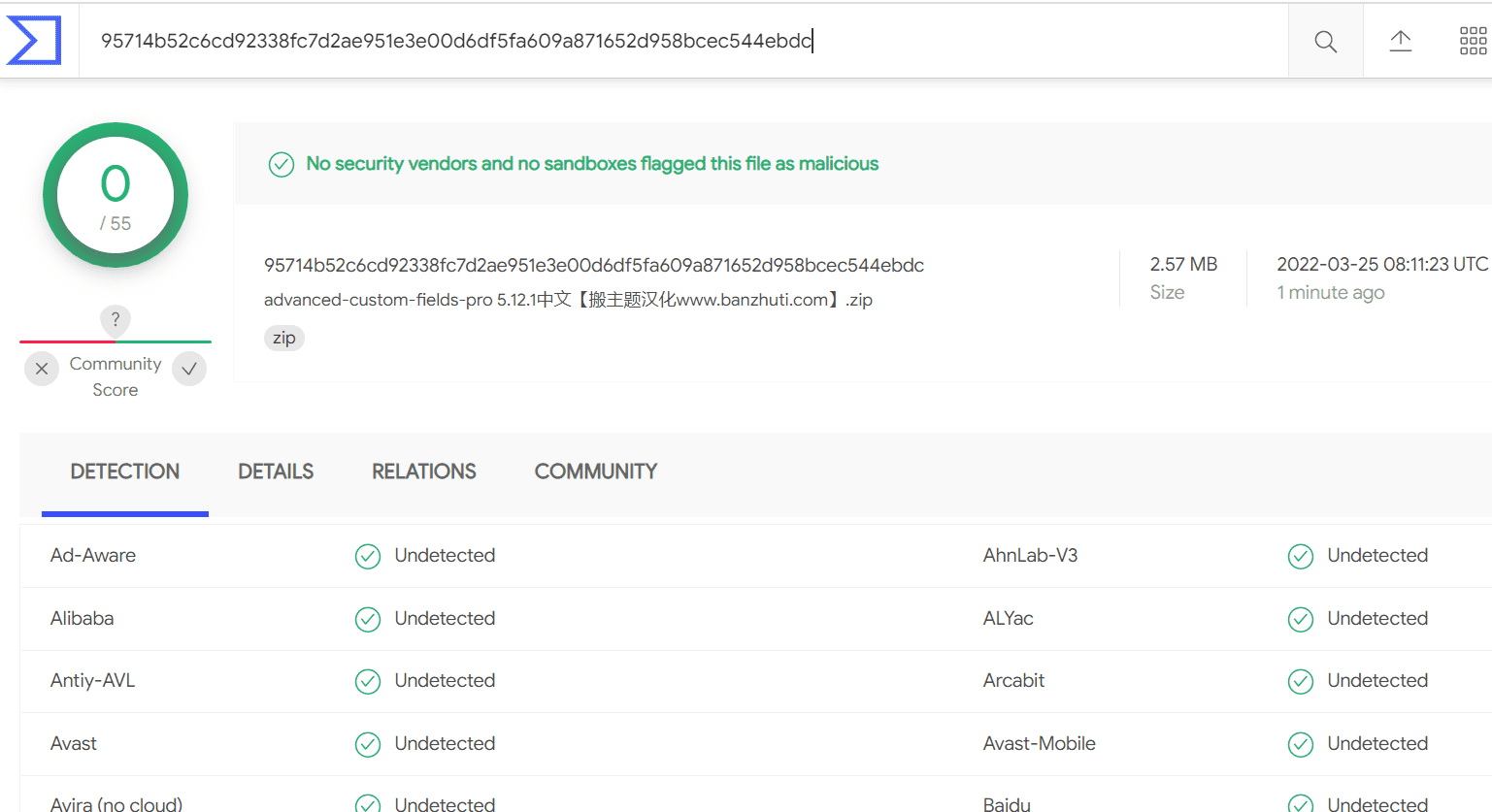Click the Community Score label
The height and width of the screenshot is (812, 1492).
(x=116, y=376)
